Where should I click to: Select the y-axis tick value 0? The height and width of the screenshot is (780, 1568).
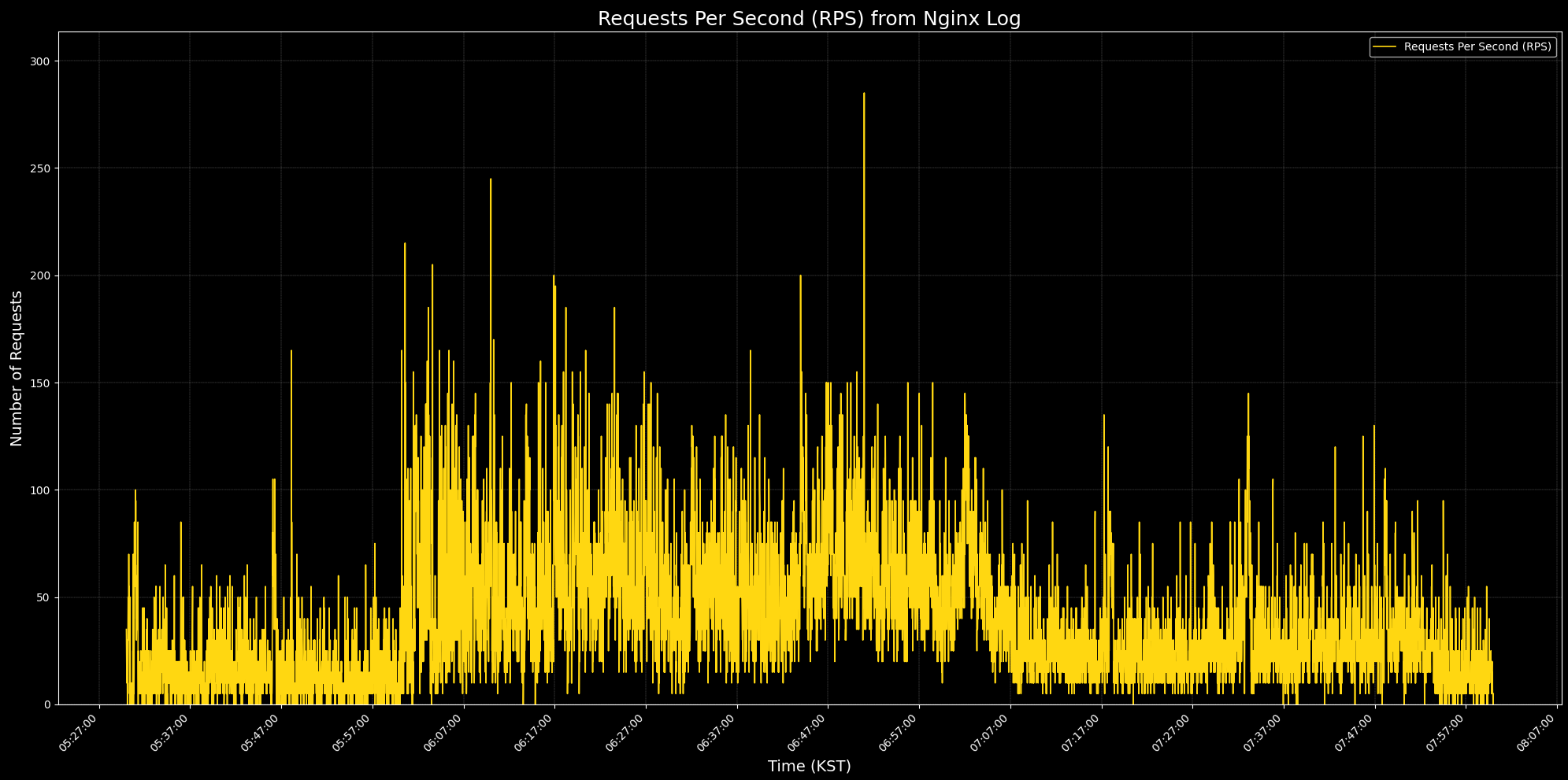46,704
